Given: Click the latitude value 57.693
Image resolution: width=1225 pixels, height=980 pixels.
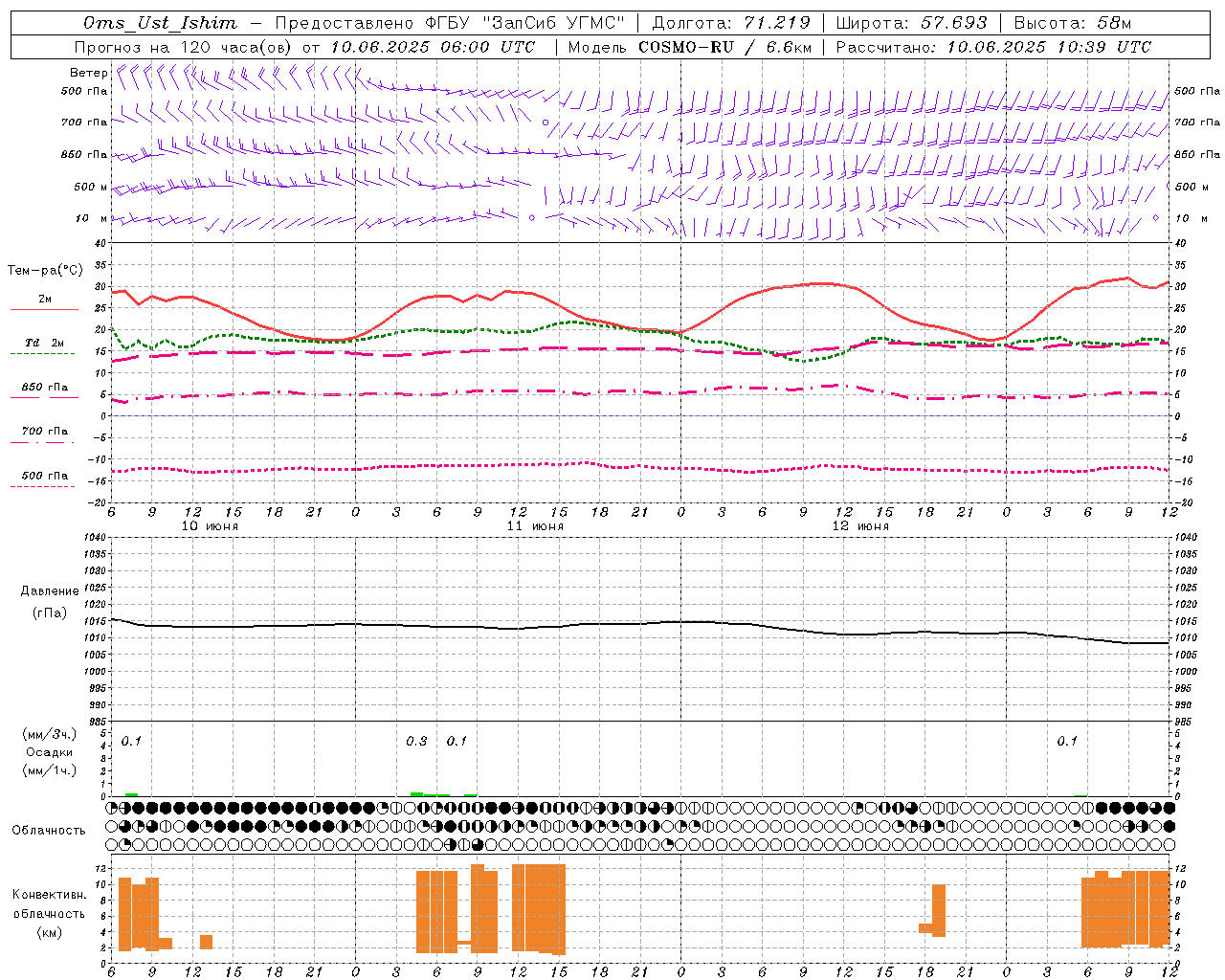Looking at the screenshot, I should pos(953,23).
